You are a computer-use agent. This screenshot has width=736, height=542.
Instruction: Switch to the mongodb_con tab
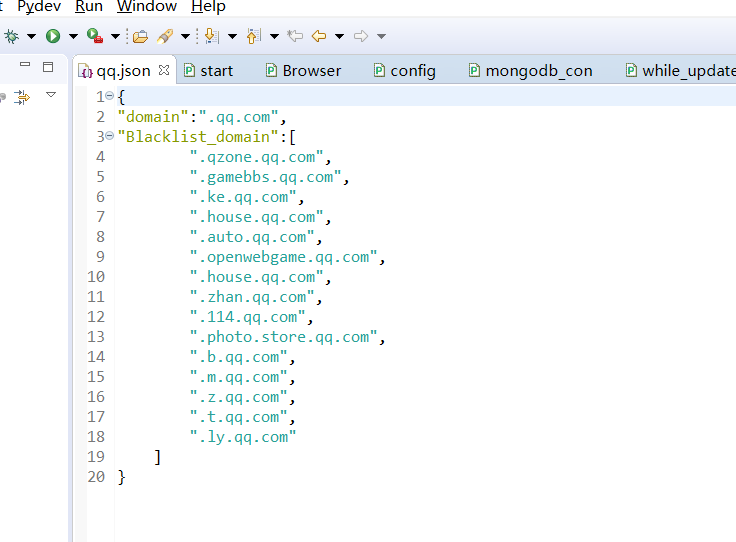530,71
